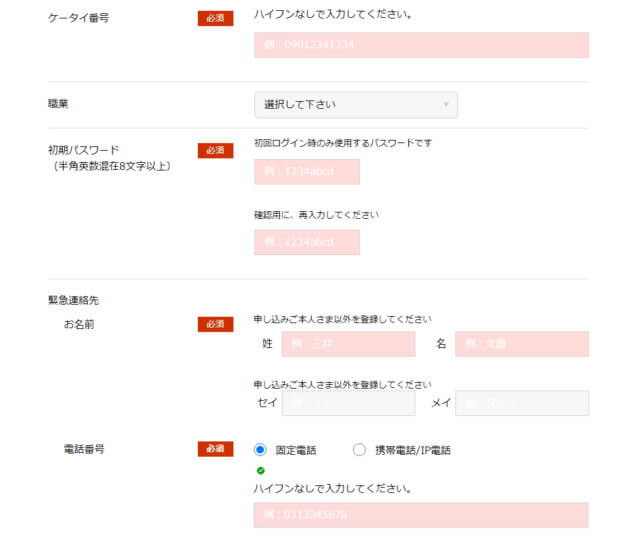Click the password confirmation 再入力 field
Image resolution: width=638 pixels, height=540 pixels.
(307, 242)
